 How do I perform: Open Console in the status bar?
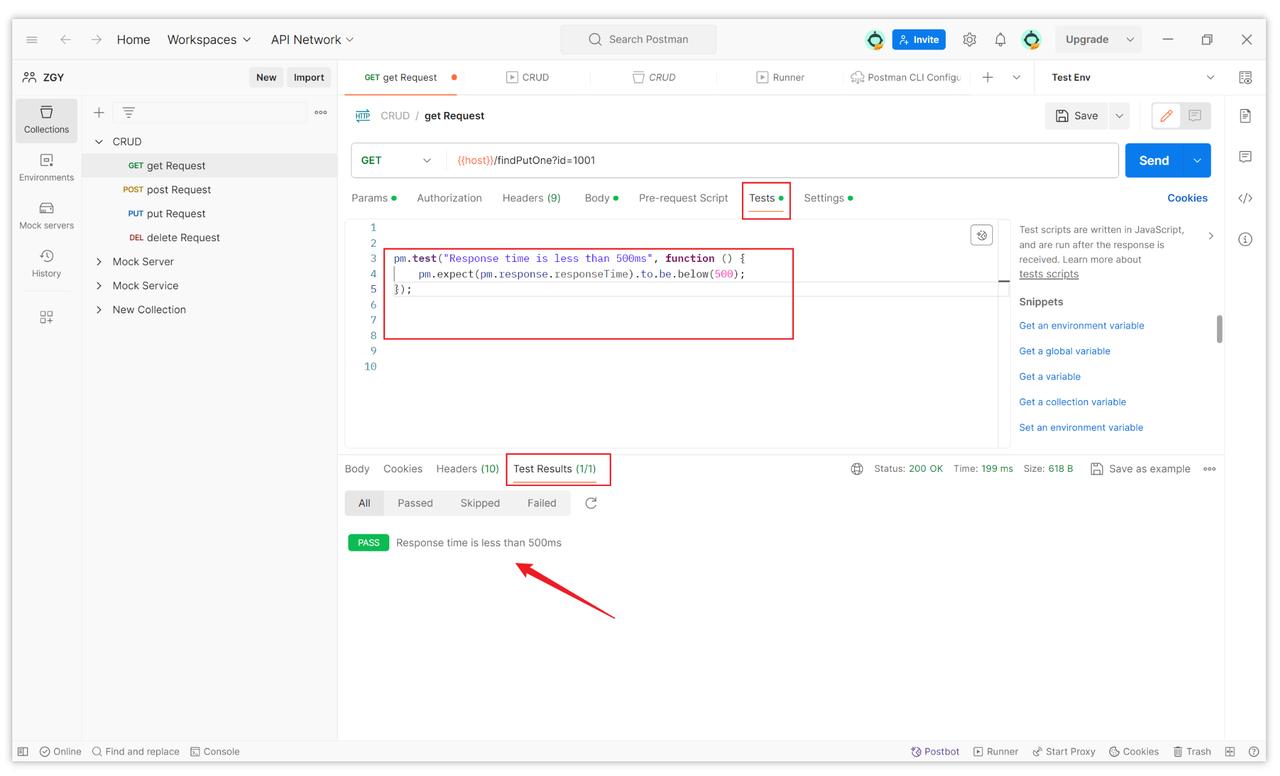215,752
